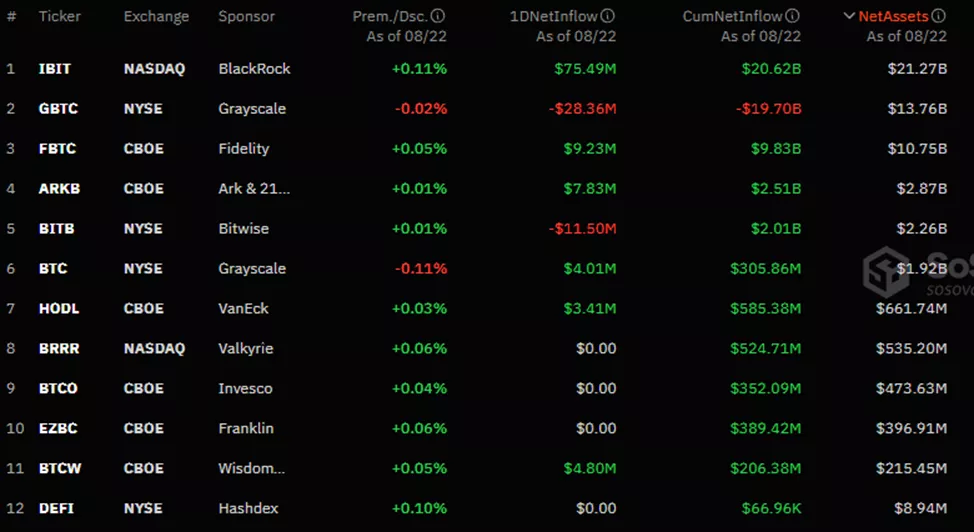Open the GBTC ticker row
974x532 pixels.
coord(57,109)
